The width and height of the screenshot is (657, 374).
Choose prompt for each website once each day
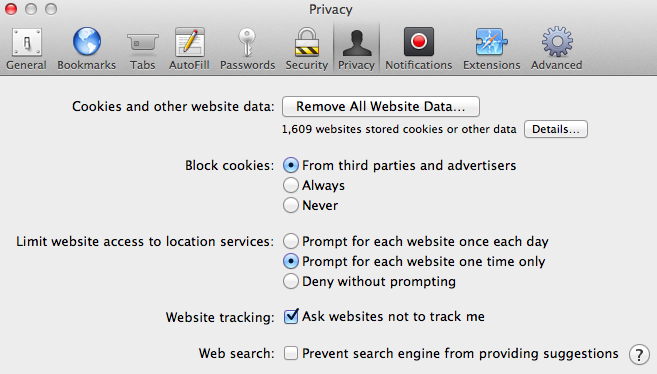tap(291, 241)
